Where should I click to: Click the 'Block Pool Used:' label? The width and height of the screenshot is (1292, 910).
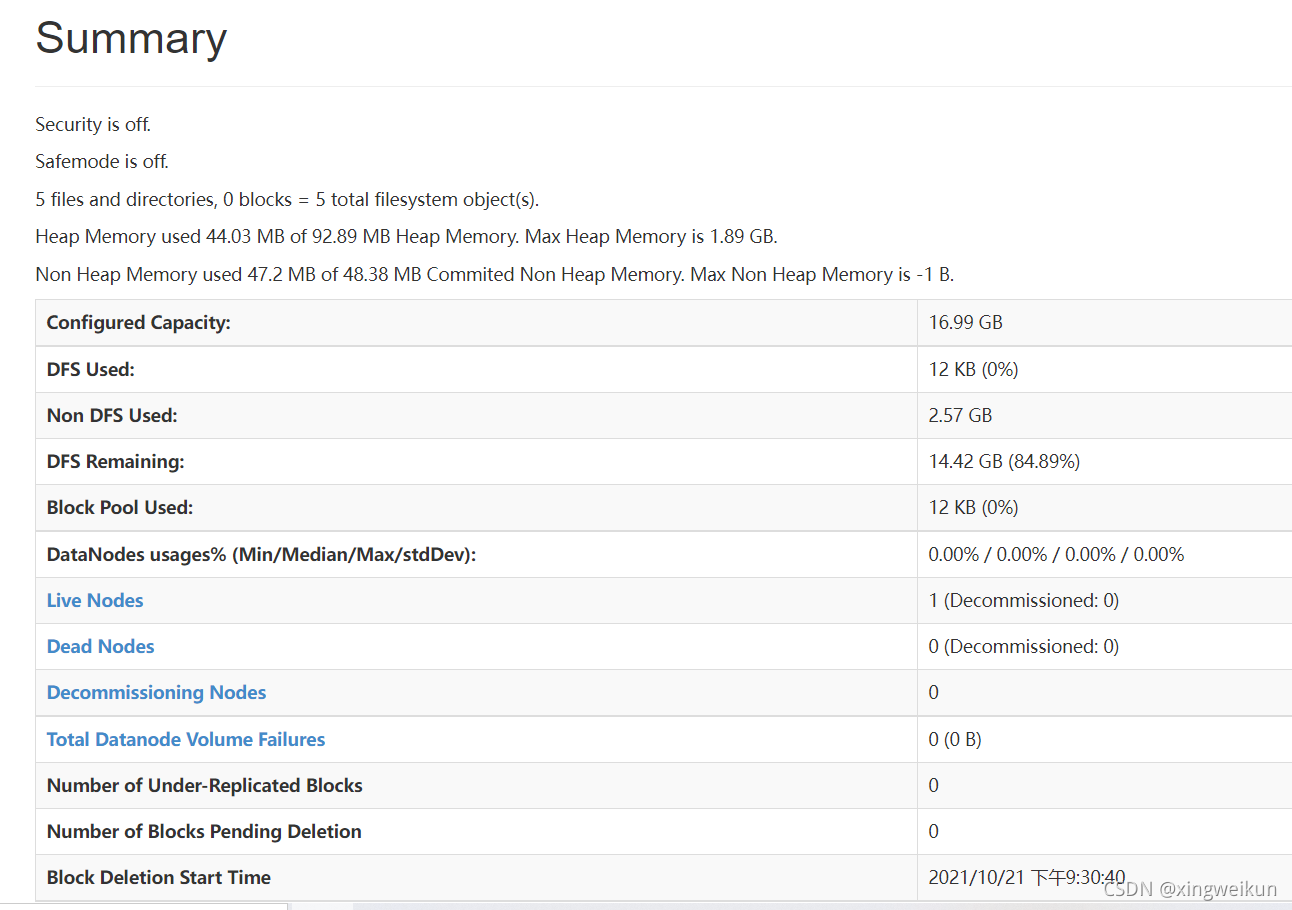point(120,508)
